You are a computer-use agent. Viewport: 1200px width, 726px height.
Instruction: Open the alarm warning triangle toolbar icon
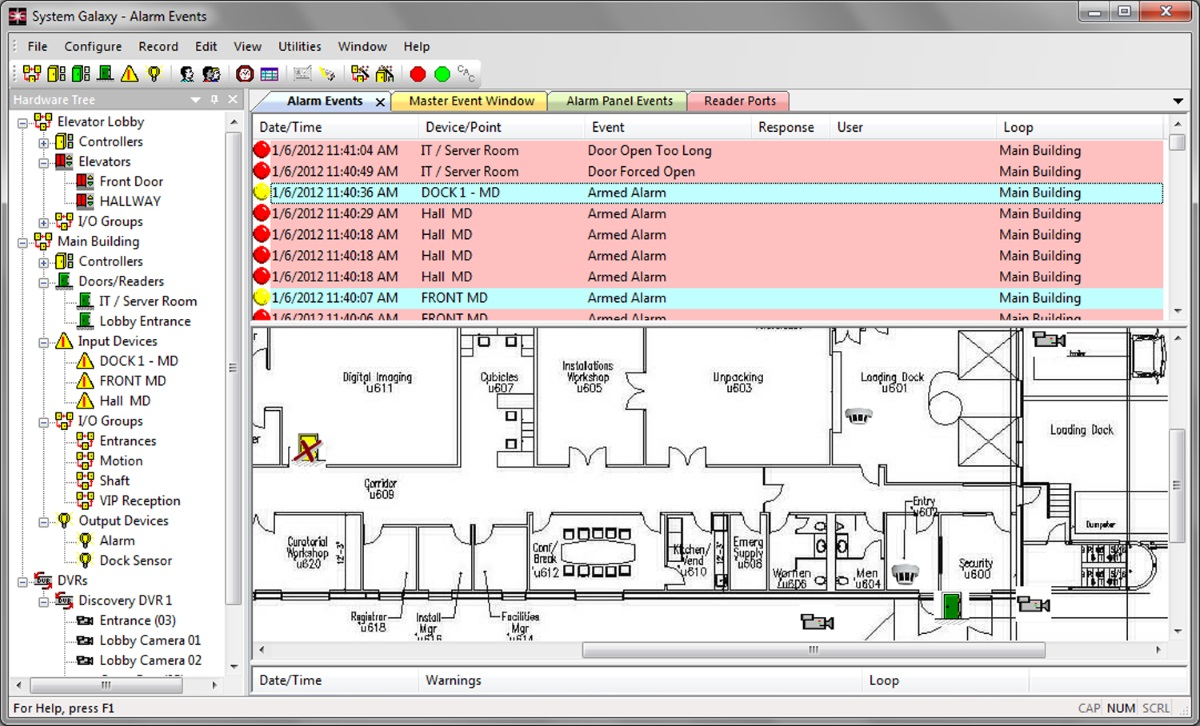(129, 73)
